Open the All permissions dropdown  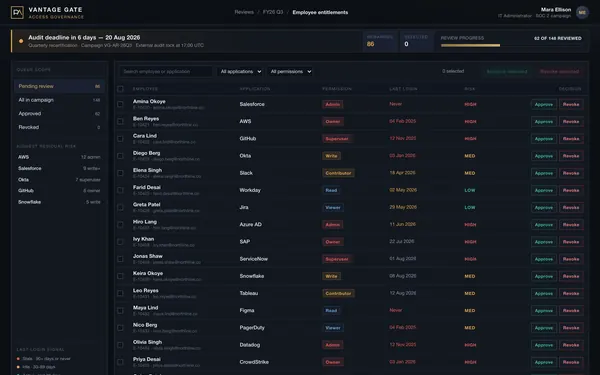tap(290, 72)
